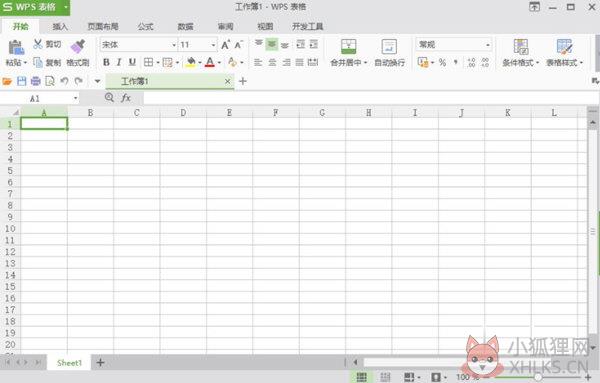Click the Table Style (表格样式) icon
Image resolution: width=600 pixels, height=383 pixels.
(x=564, y=47)
